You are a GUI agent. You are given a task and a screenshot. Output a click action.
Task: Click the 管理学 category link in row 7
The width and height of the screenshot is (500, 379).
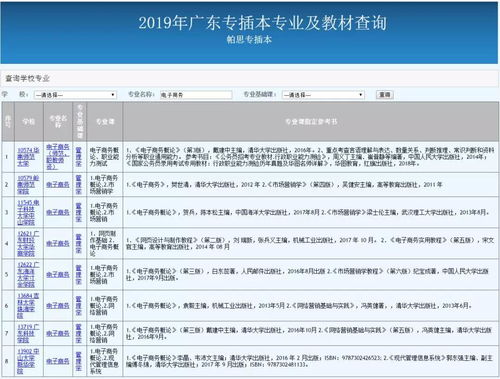point(79,333)
